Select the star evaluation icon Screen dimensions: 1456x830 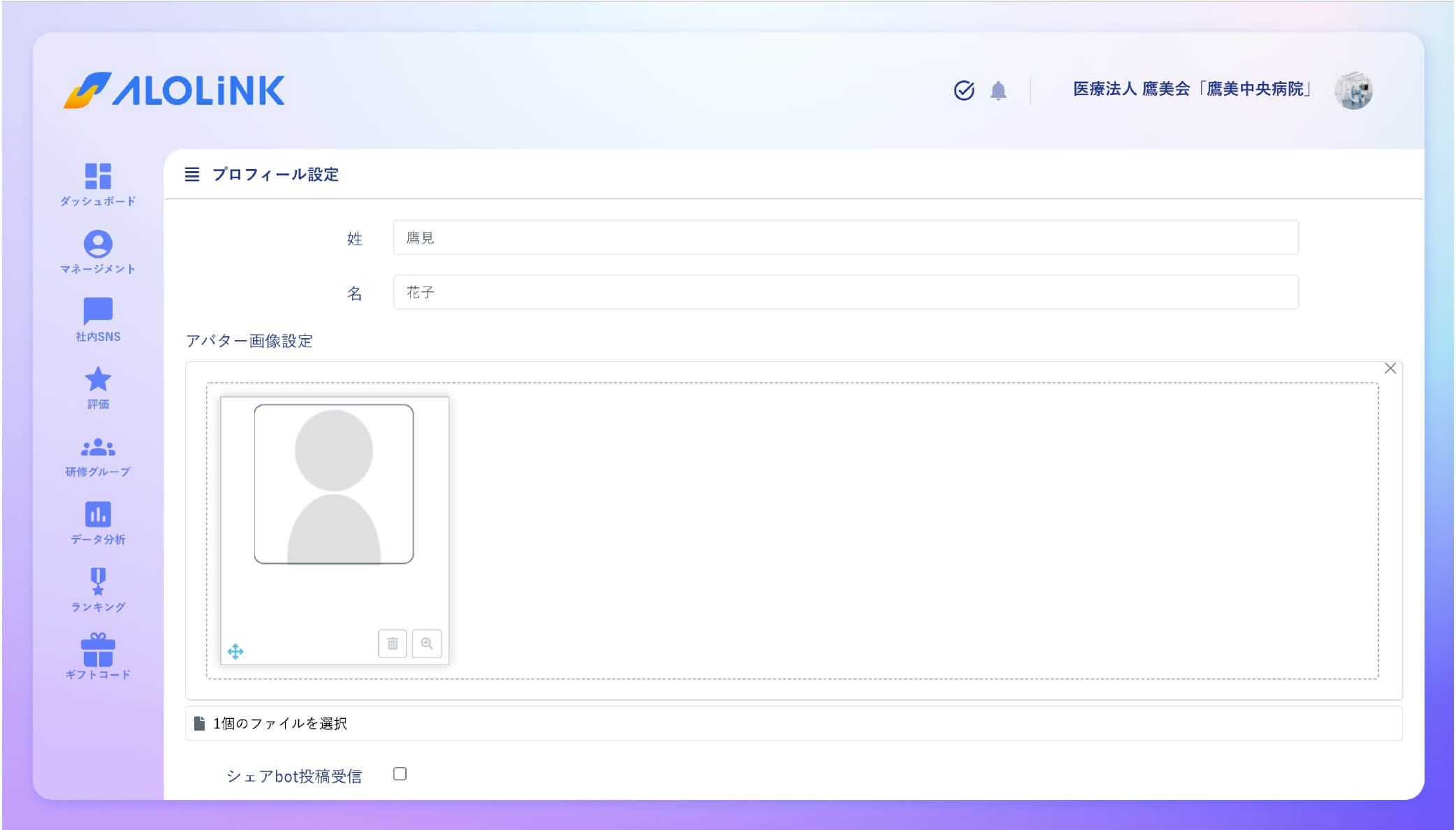pos(98,379)
